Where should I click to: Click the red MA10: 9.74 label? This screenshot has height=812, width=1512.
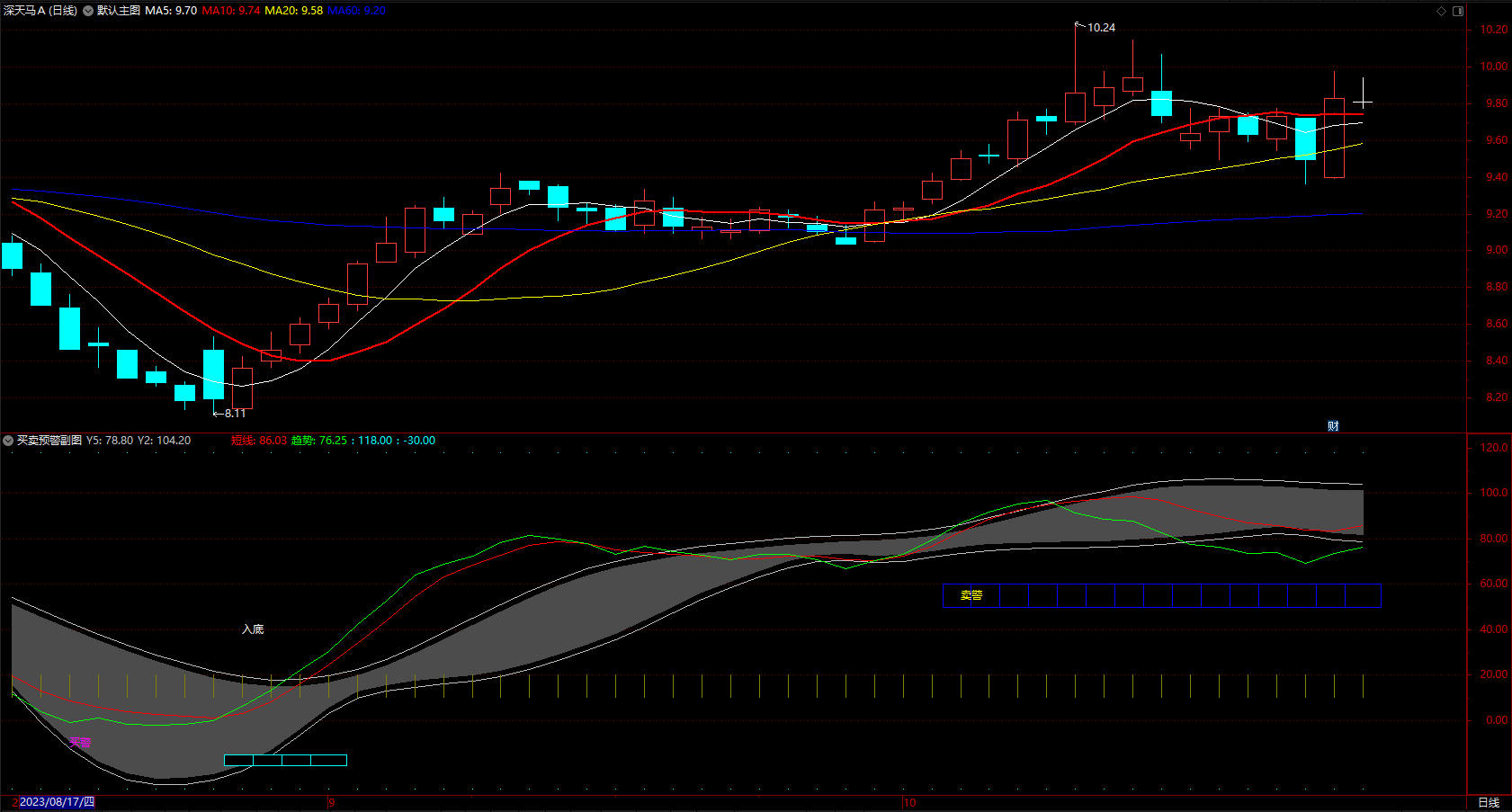231,11
